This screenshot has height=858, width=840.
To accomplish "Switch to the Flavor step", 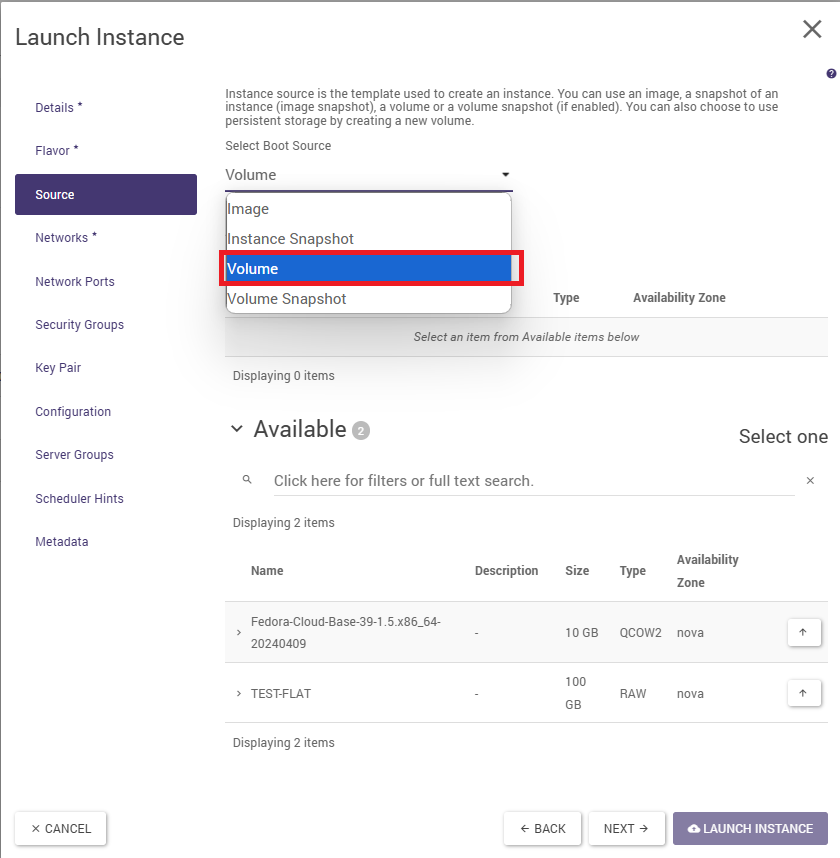I will coord(56,151).
